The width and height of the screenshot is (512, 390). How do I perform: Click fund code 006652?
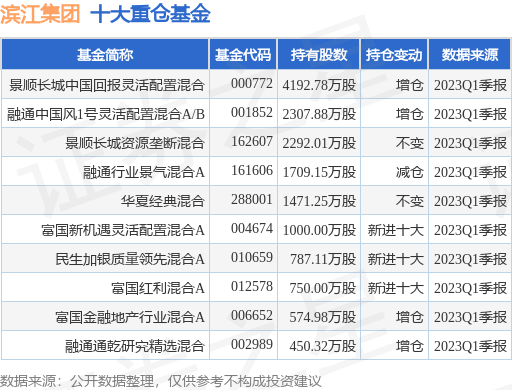pos(252,316)
